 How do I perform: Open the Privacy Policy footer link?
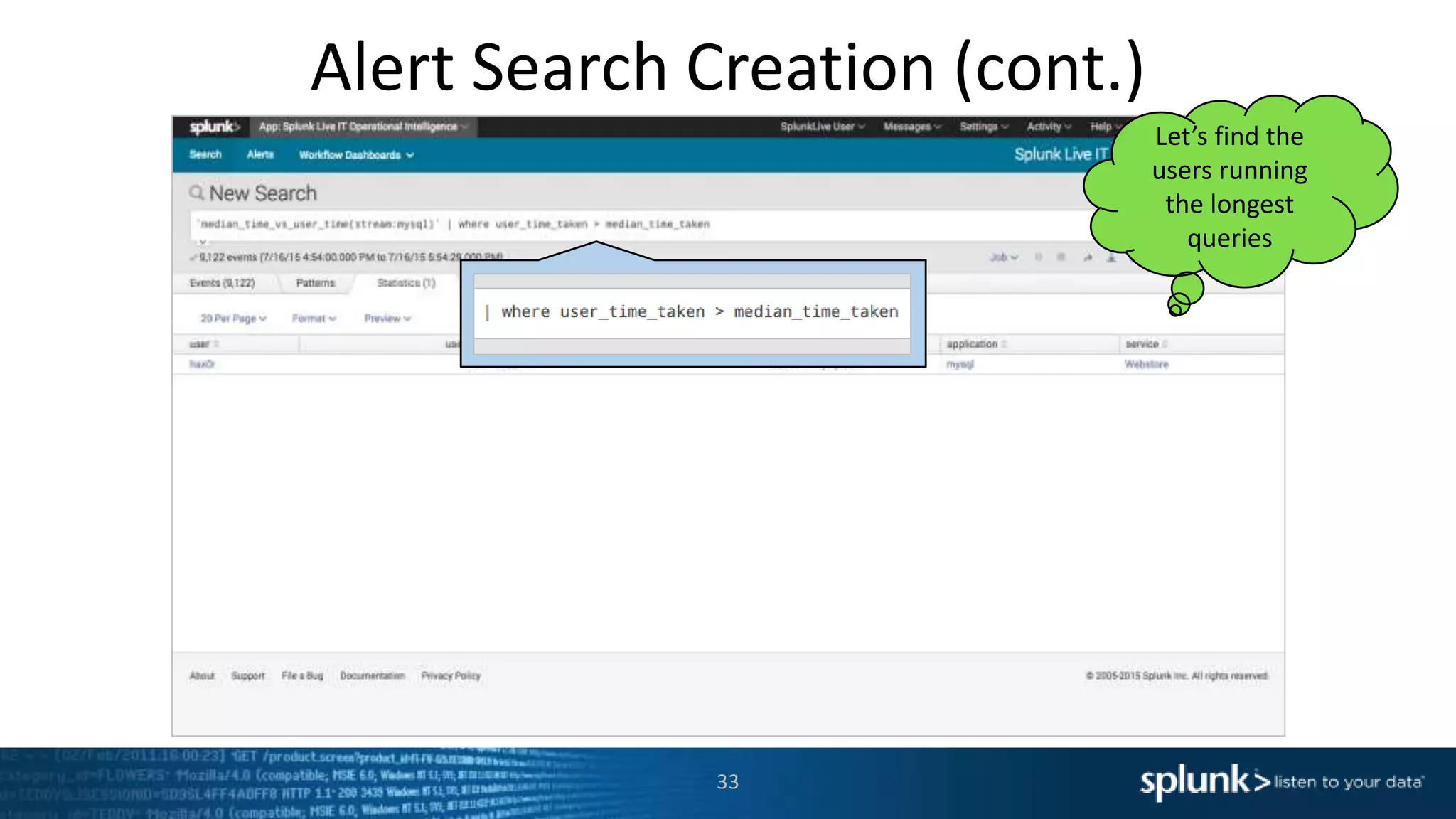[451, 675]
